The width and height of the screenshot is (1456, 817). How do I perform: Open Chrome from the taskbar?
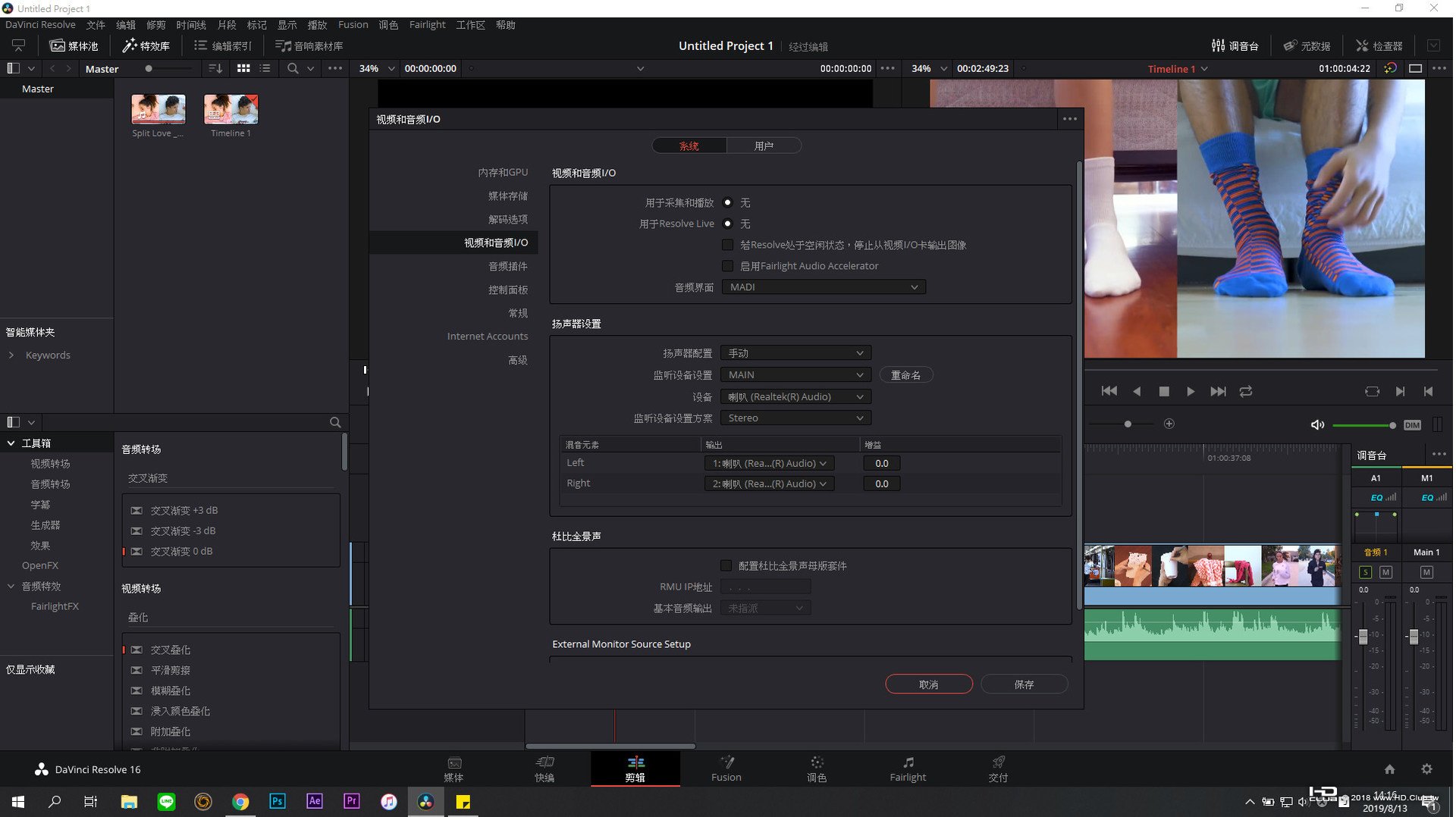pos(240,801)
